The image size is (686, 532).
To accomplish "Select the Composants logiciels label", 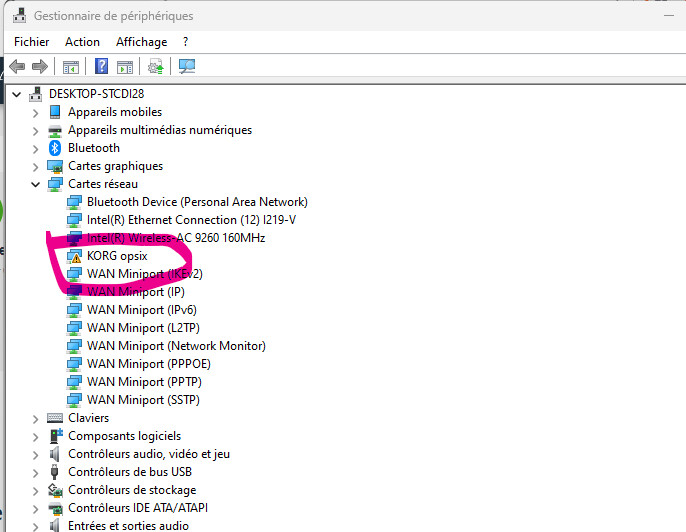I will click(x=125, y=436).
